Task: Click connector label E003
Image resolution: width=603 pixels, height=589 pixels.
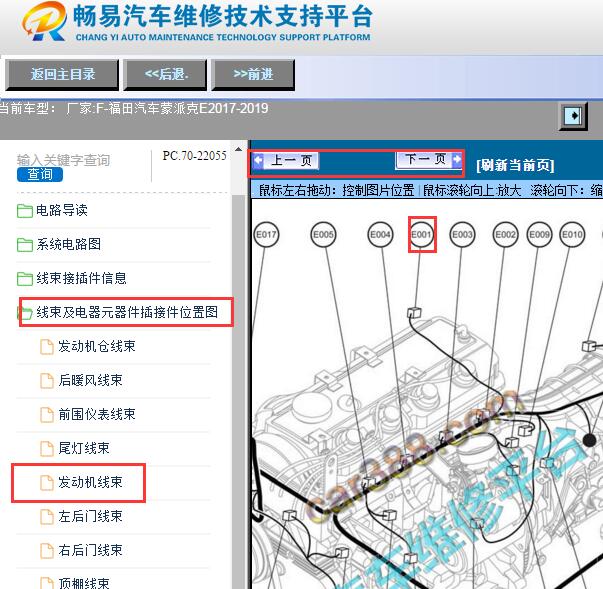Action: 462,235
